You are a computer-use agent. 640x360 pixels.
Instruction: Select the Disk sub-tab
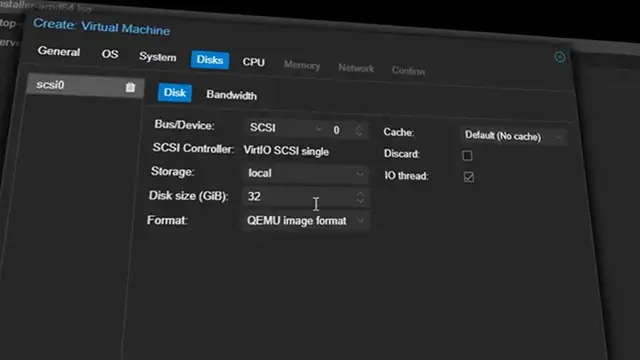(175, 93)
